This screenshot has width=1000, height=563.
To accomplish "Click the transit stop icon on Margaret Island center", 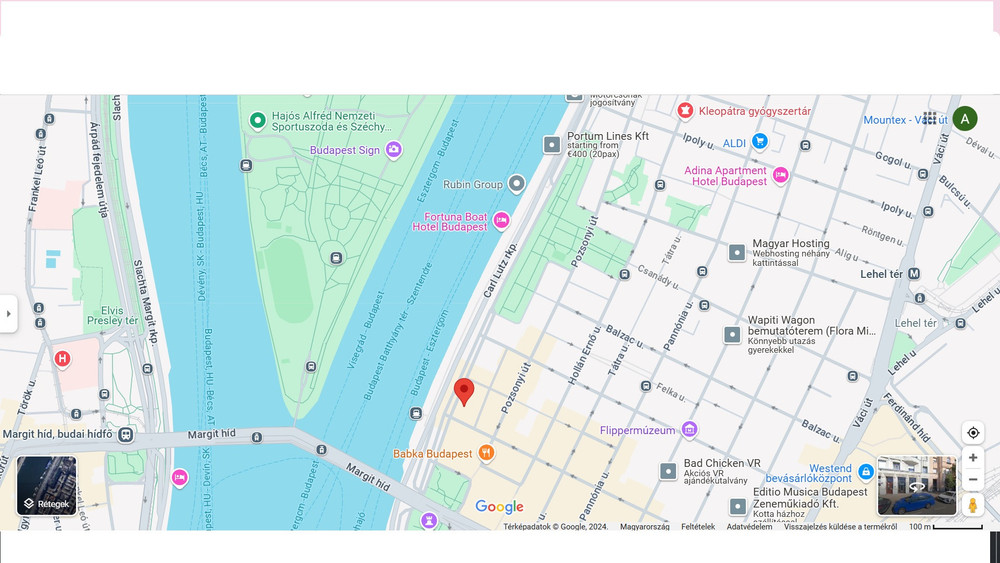I will (x=336, y=258).
